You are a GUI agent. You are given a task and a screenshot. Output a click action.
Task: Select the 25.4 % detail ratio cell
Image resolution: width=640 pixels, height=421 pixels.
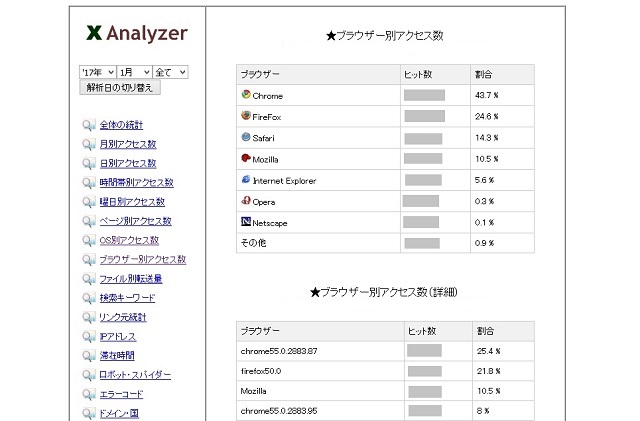[504, 351]
